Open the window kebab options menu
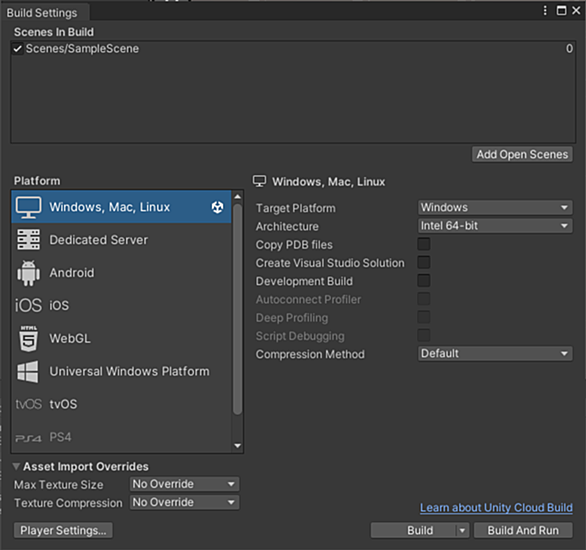 (x=545, y=10)
